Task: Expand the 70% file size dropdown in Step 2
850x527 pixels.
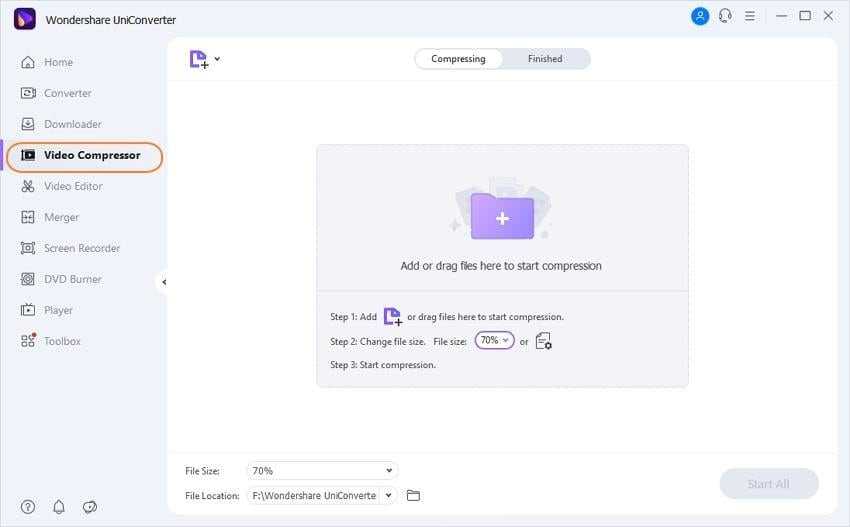Action: click(x=494, y=341)
